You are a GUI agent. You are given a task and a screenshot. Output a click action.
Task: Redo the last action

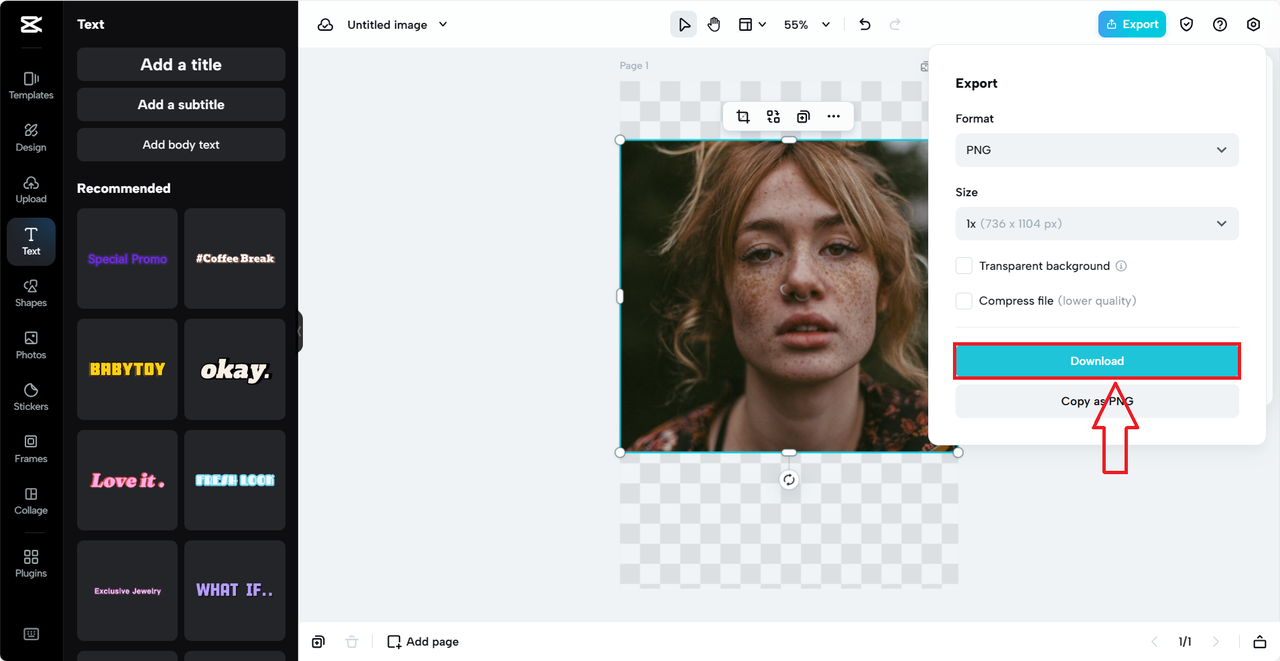[895, 25]
